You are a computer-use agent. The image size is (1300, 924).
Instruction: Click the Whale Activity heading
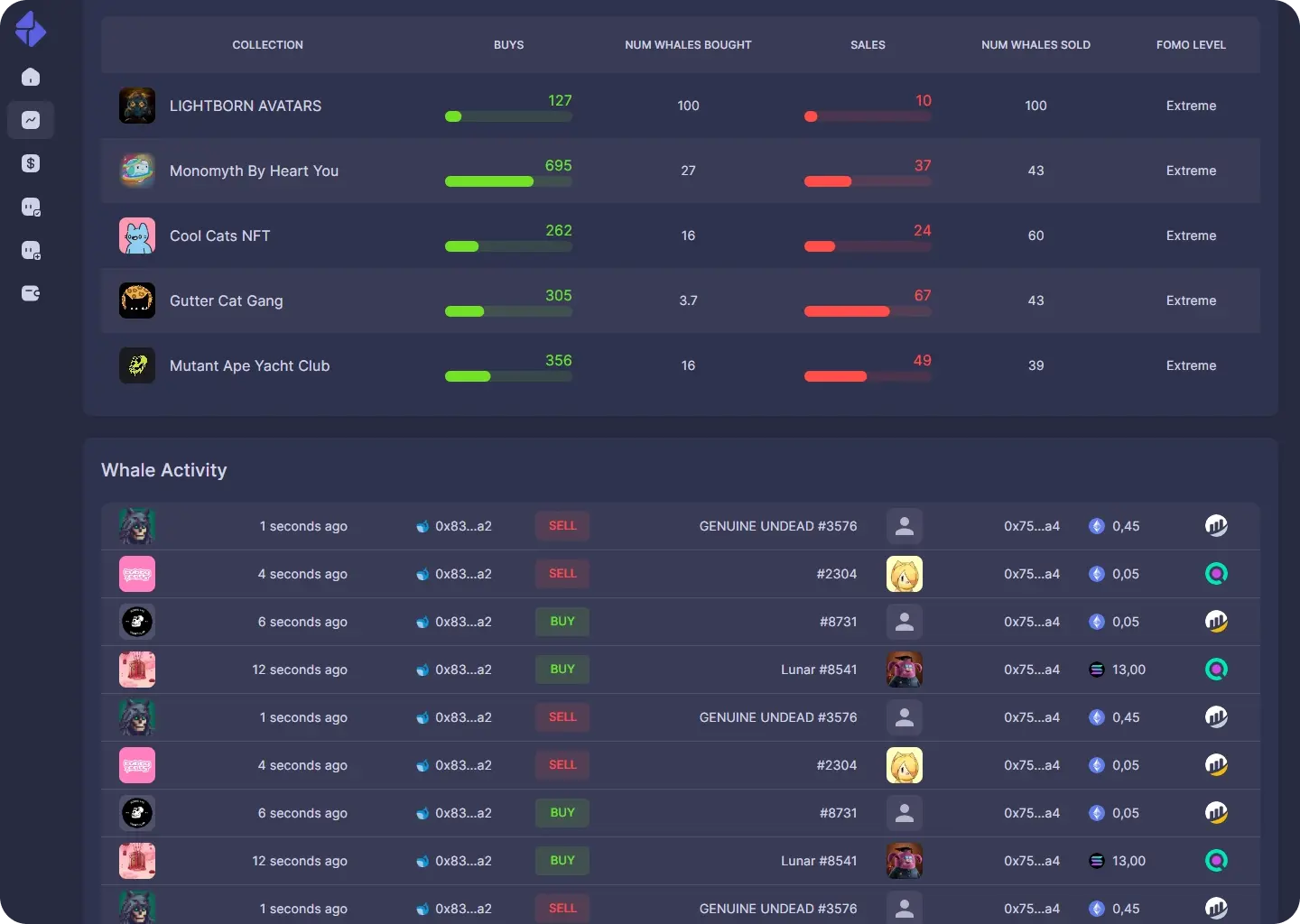164,470
